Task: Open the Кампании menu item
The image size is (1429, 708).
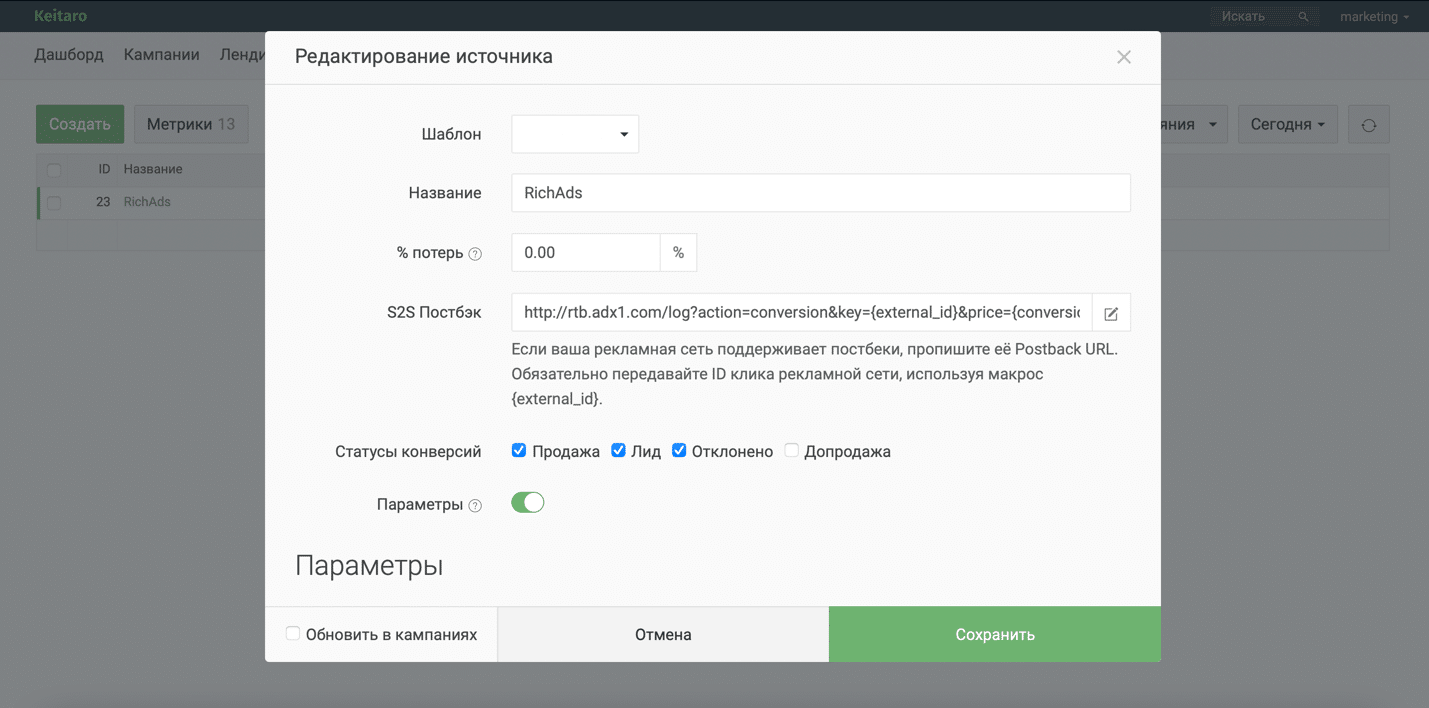Action: tap(162, 55)
